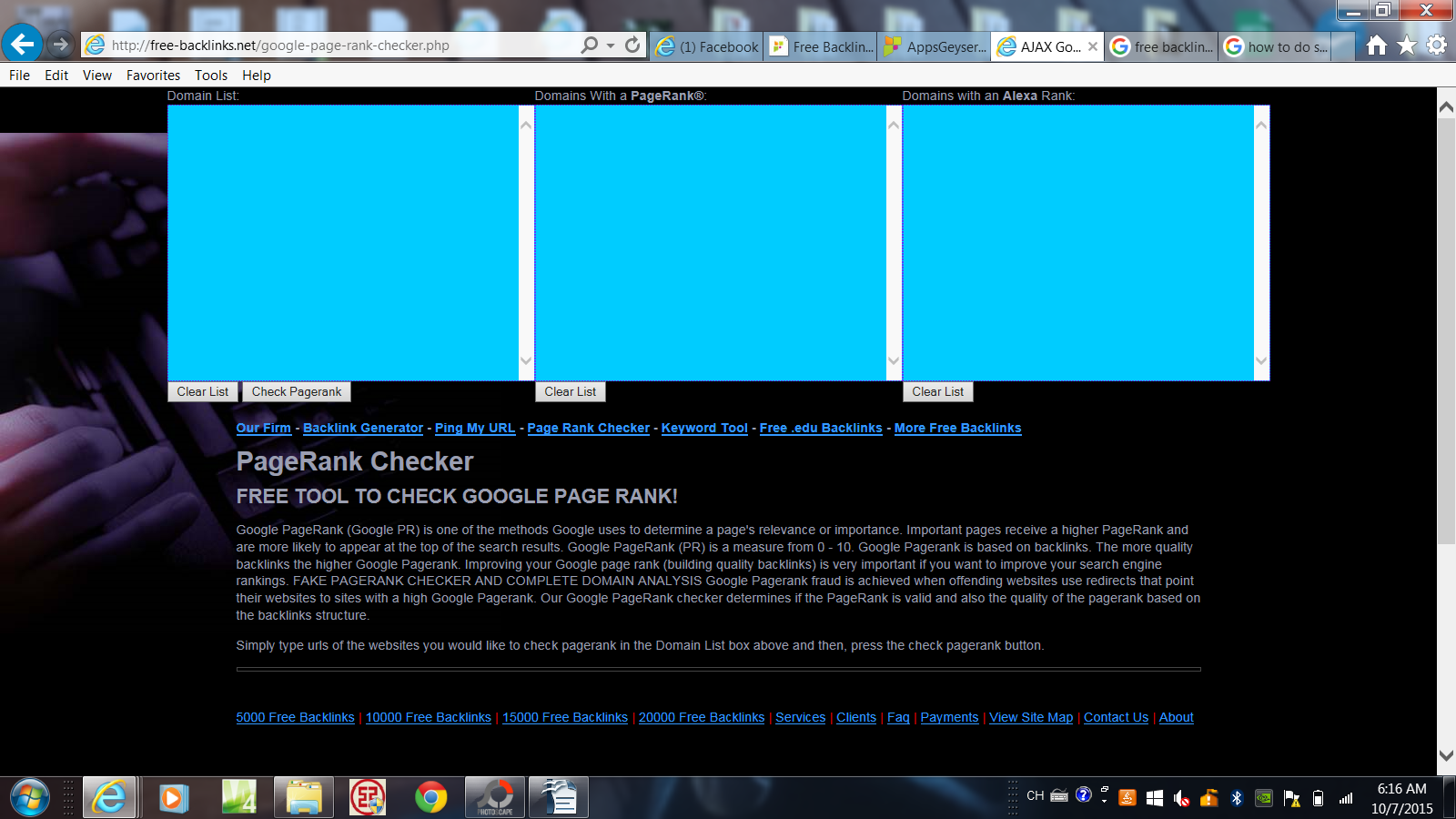The height and width of the screenshot is (819, 1456).
Task: Clear List under the Alexa Rank box
Action: 938,391
